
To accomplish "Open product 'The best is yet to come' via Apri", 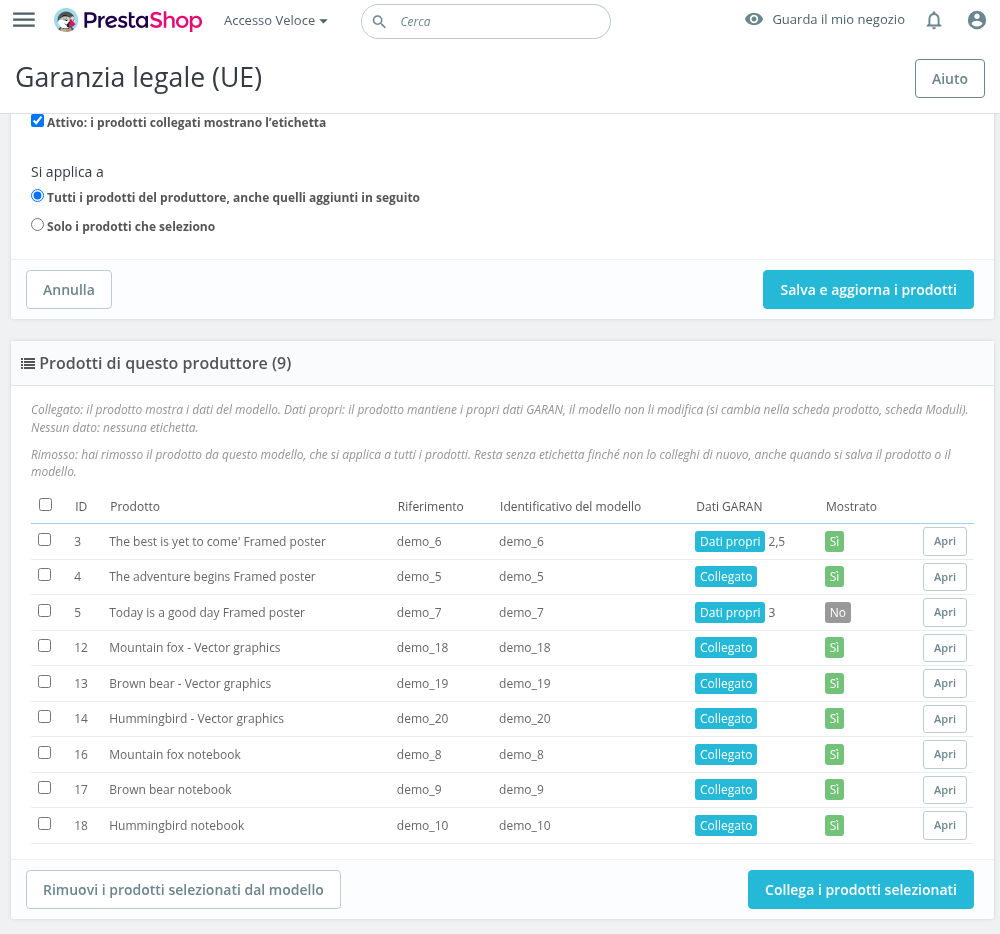I will [x=945, y=541].
